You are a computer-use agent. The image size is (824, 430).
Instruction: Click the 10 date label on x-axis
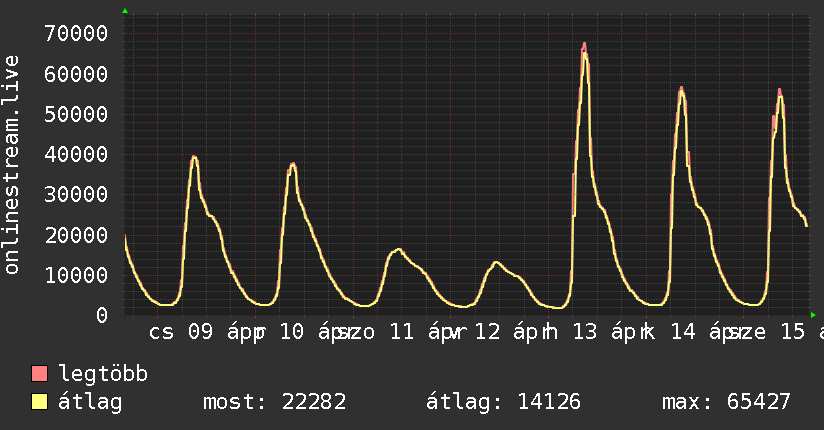click(292, 332)
